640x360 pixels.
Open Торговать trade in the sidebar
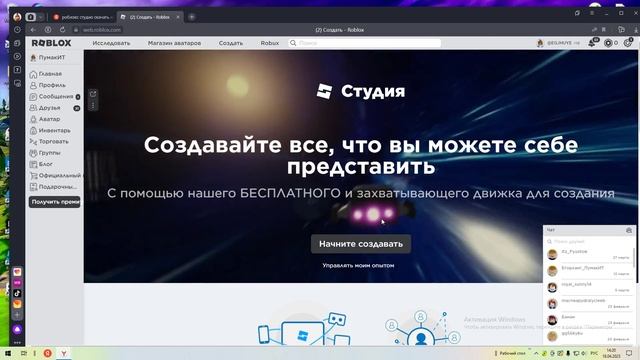[49, 141]
